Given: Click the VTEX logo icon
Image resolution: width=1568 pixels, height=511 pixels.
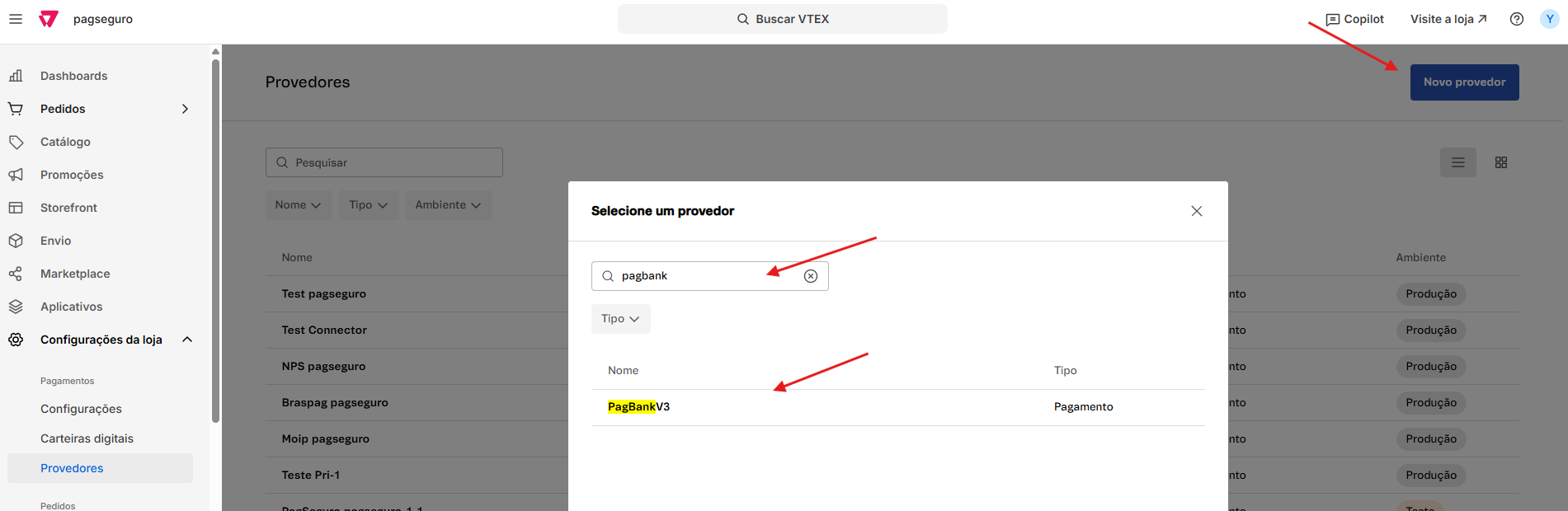Looking at the screenshot, I should [49, 19].
